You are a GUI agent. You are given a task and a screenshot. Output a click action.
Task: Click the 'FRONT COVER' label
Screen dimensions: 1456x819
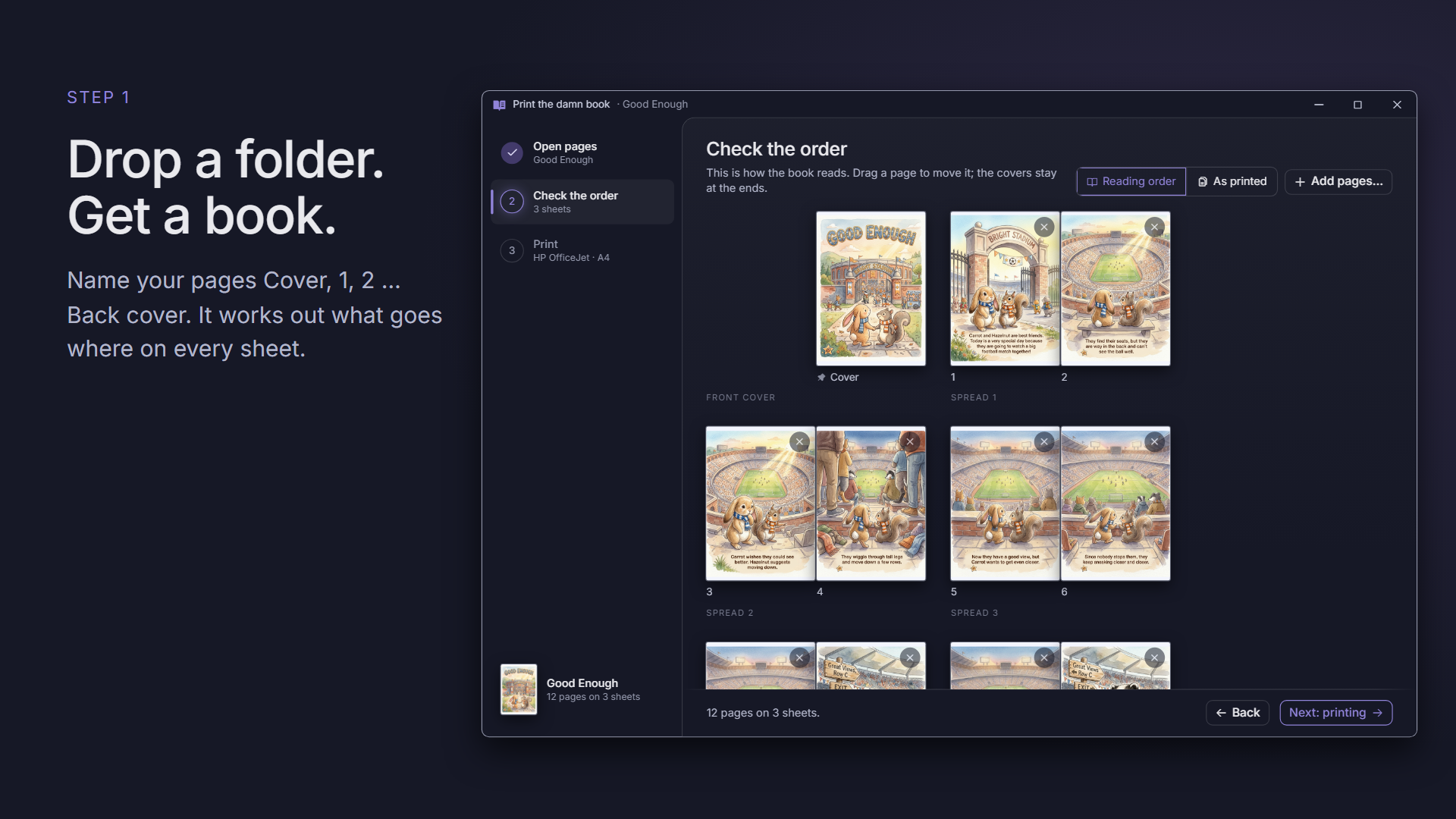tap(740, 397)
